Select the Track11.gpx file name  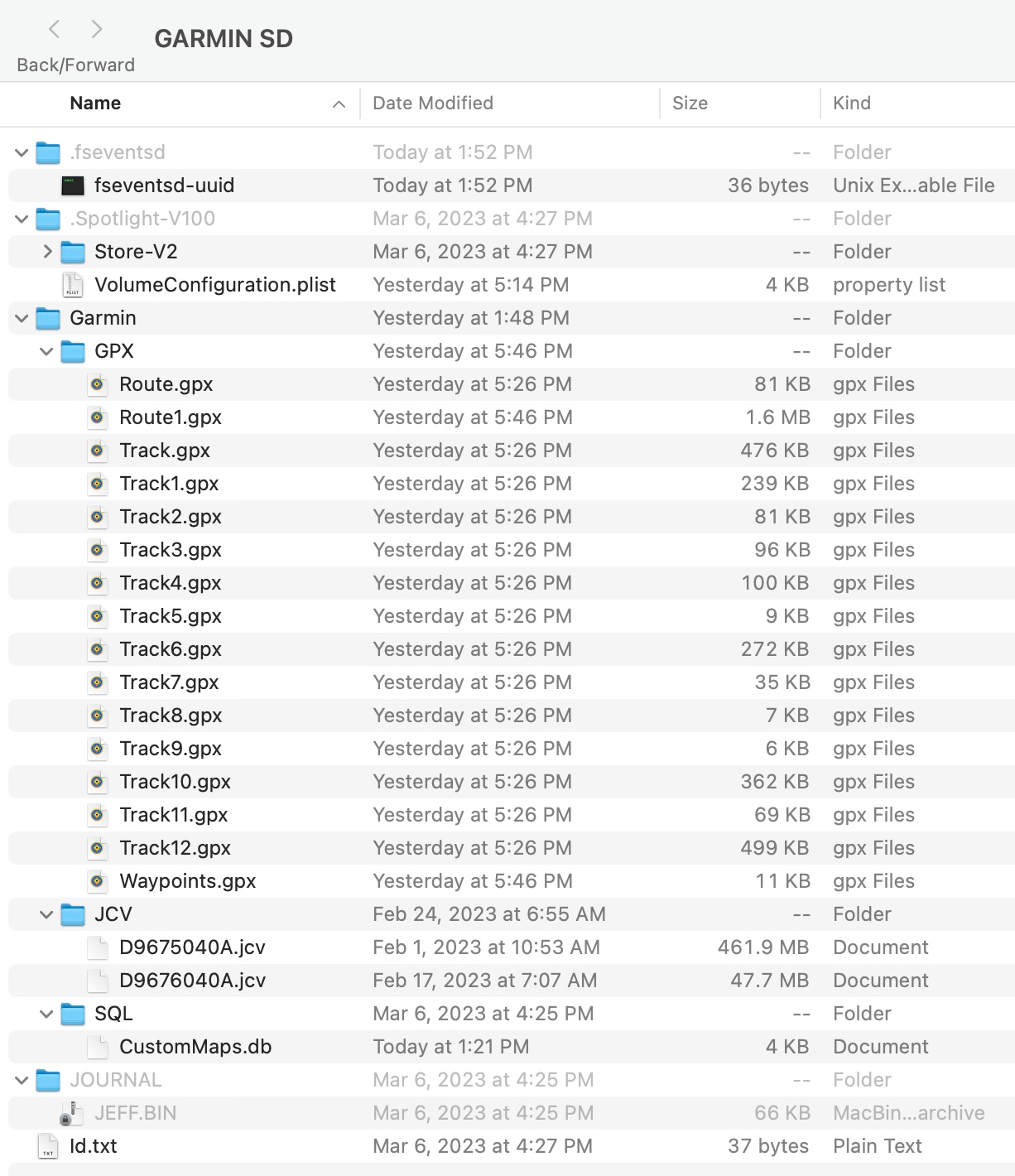(174, 815)
